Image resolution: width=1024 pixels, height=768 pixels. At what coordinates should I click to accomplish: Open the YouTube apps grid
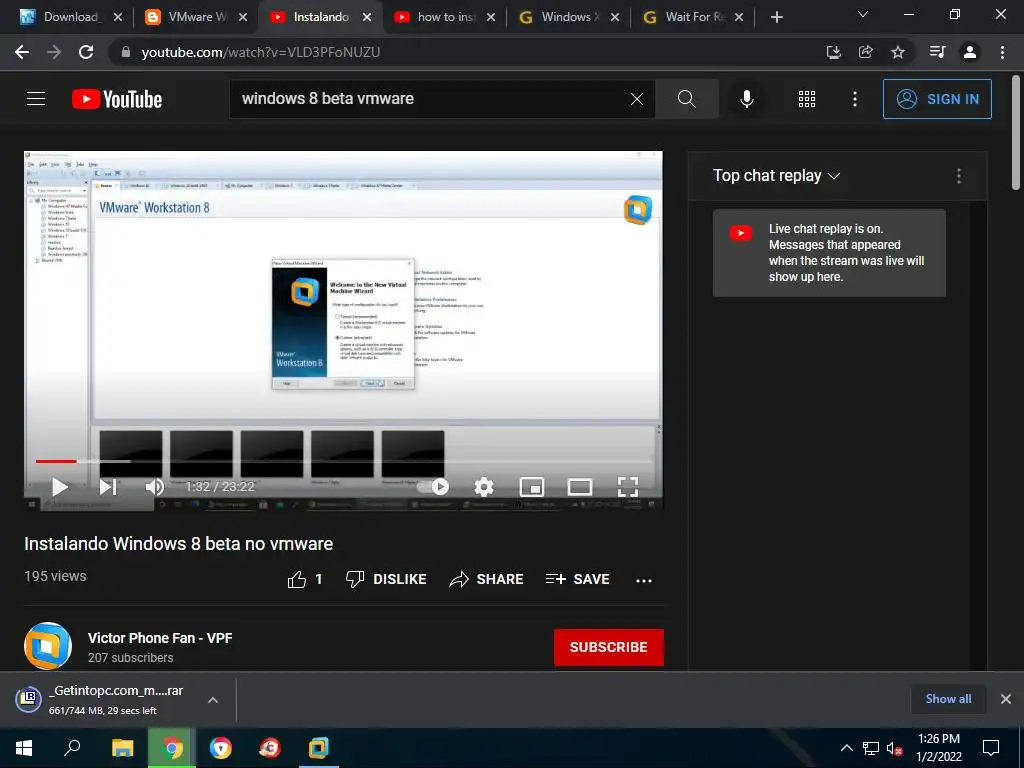[807, 99]
